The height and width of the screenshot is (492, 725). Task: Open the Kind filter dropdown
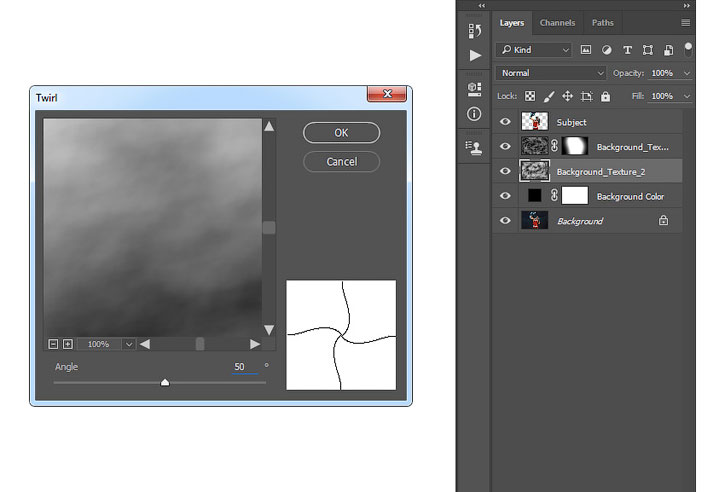coord(534,49)
